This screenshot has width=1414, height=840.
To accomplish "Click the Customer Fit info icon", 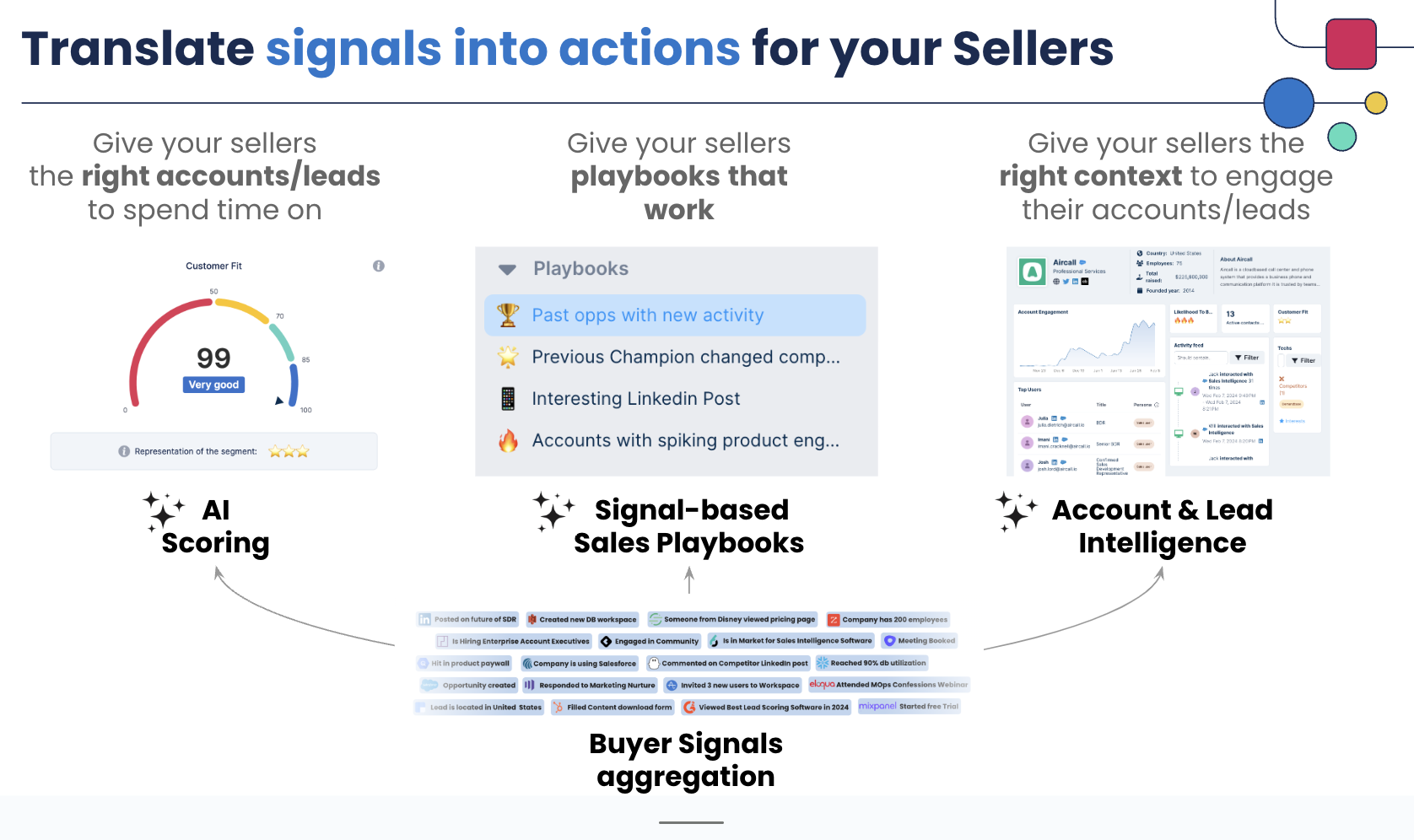I will (379, 266).
